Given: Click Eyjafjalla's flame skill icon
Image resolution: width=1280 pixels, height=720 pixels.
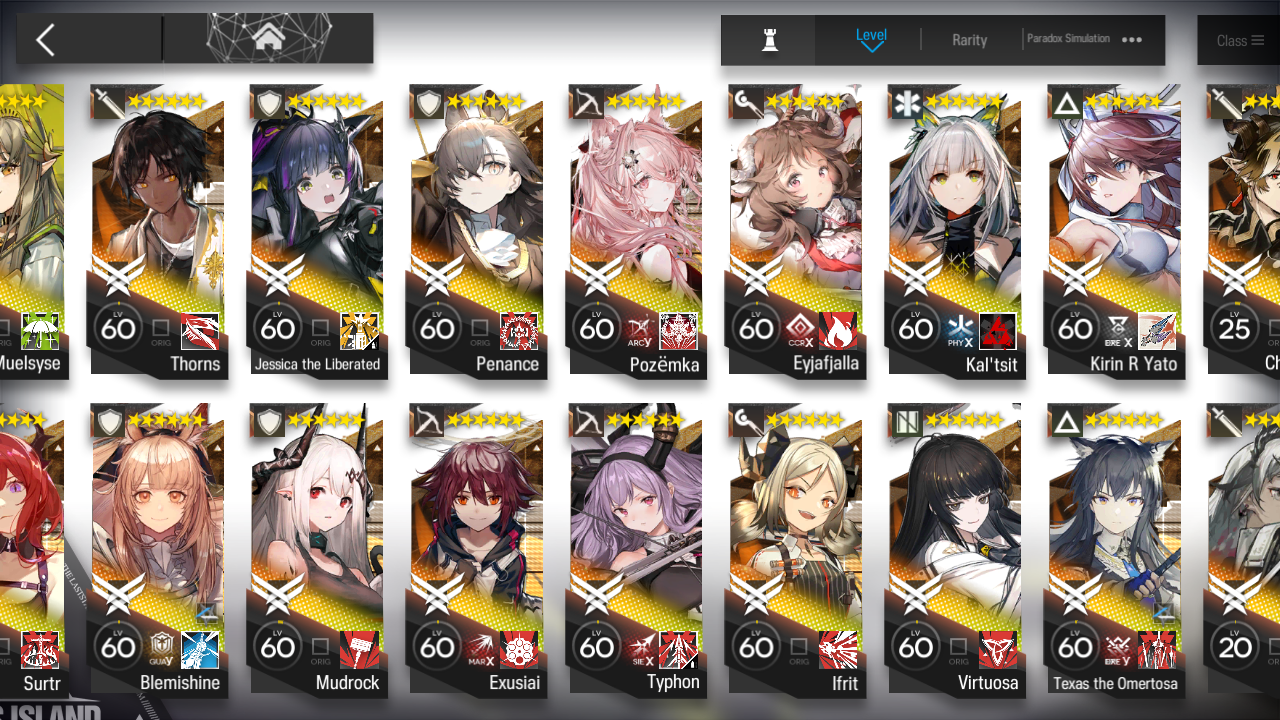Looking at the screenshot, I should point(838,330).
